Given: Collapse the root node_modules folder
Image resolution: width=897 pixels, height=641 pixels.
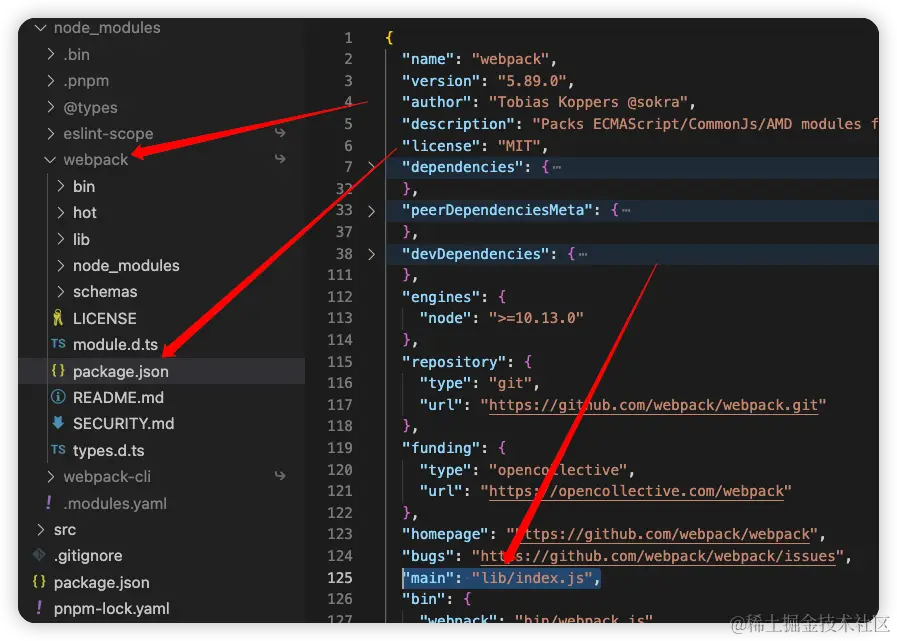Looking at the screenshot, I should pos(40,27).
